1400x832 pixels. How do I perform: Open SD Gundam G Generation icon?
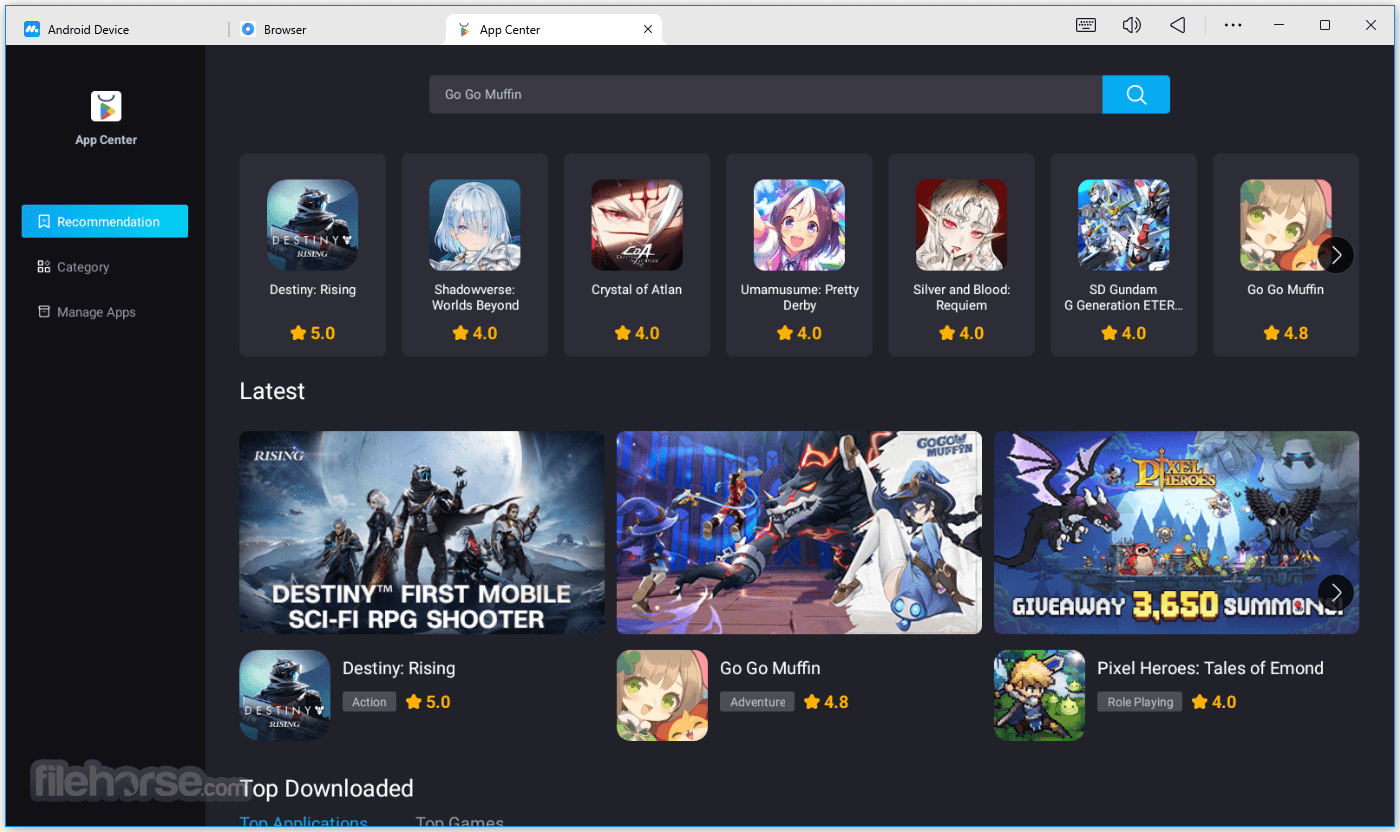1123,225
